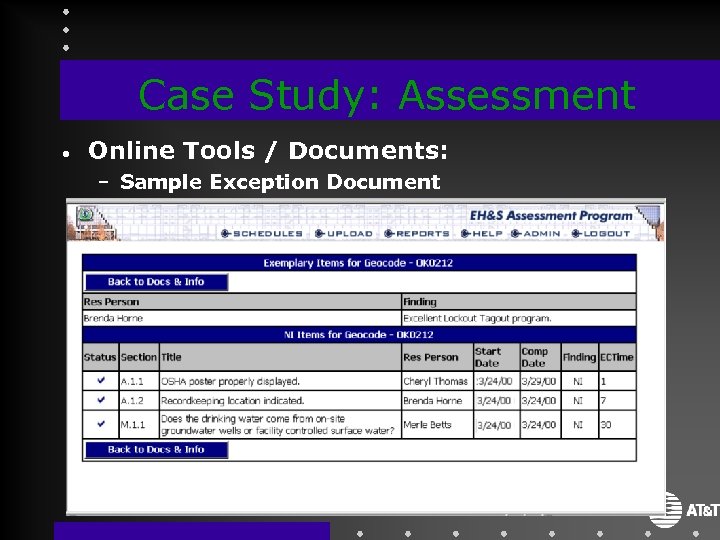Open the Schedules menu item
720x540 pixels.
click(262, 234)
